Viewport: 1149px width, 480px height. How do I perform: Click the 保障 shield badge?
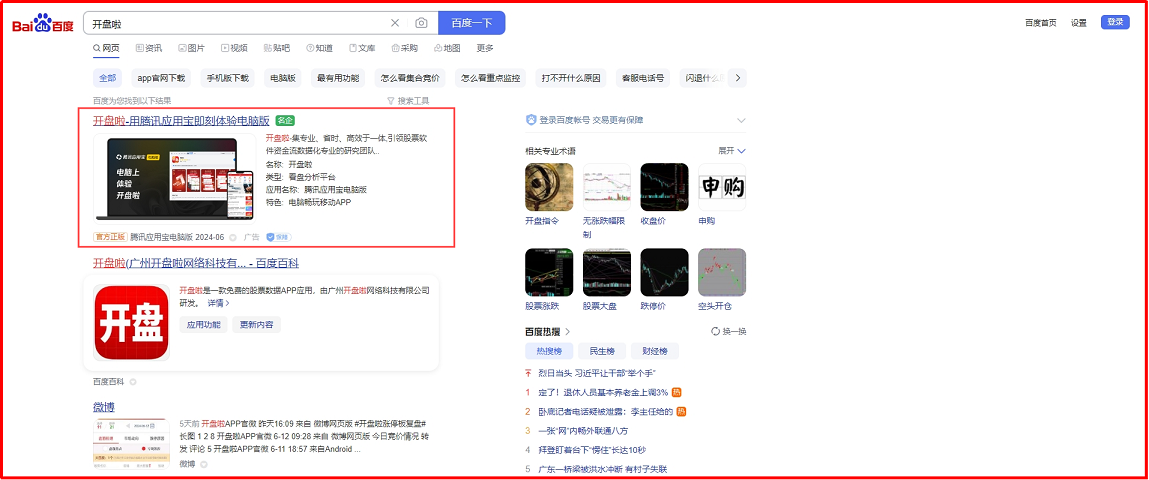tap(278, 237)
